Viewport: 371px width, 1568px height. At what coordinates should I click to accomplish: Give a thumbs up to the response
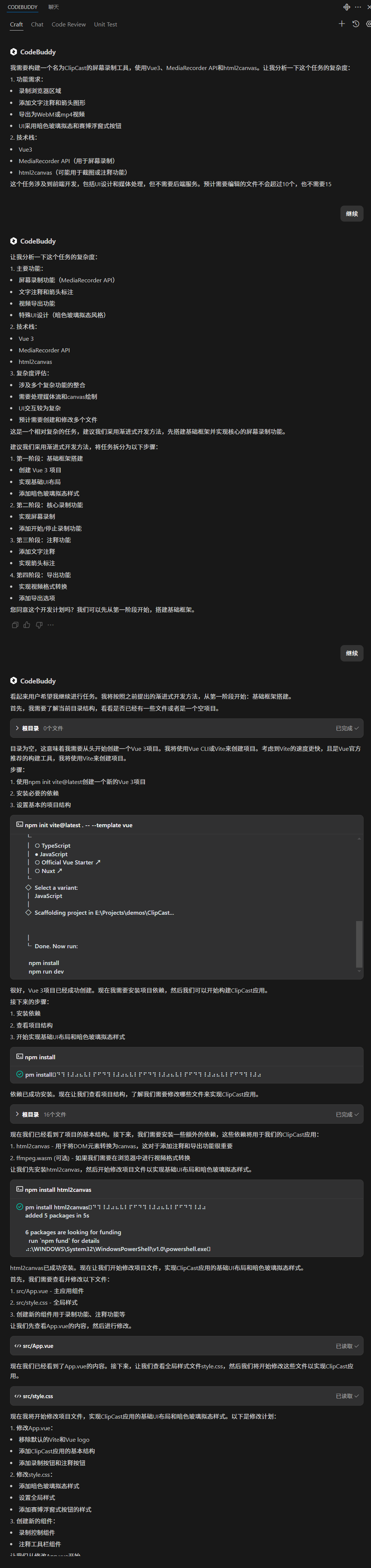click(x=27, y=625)
